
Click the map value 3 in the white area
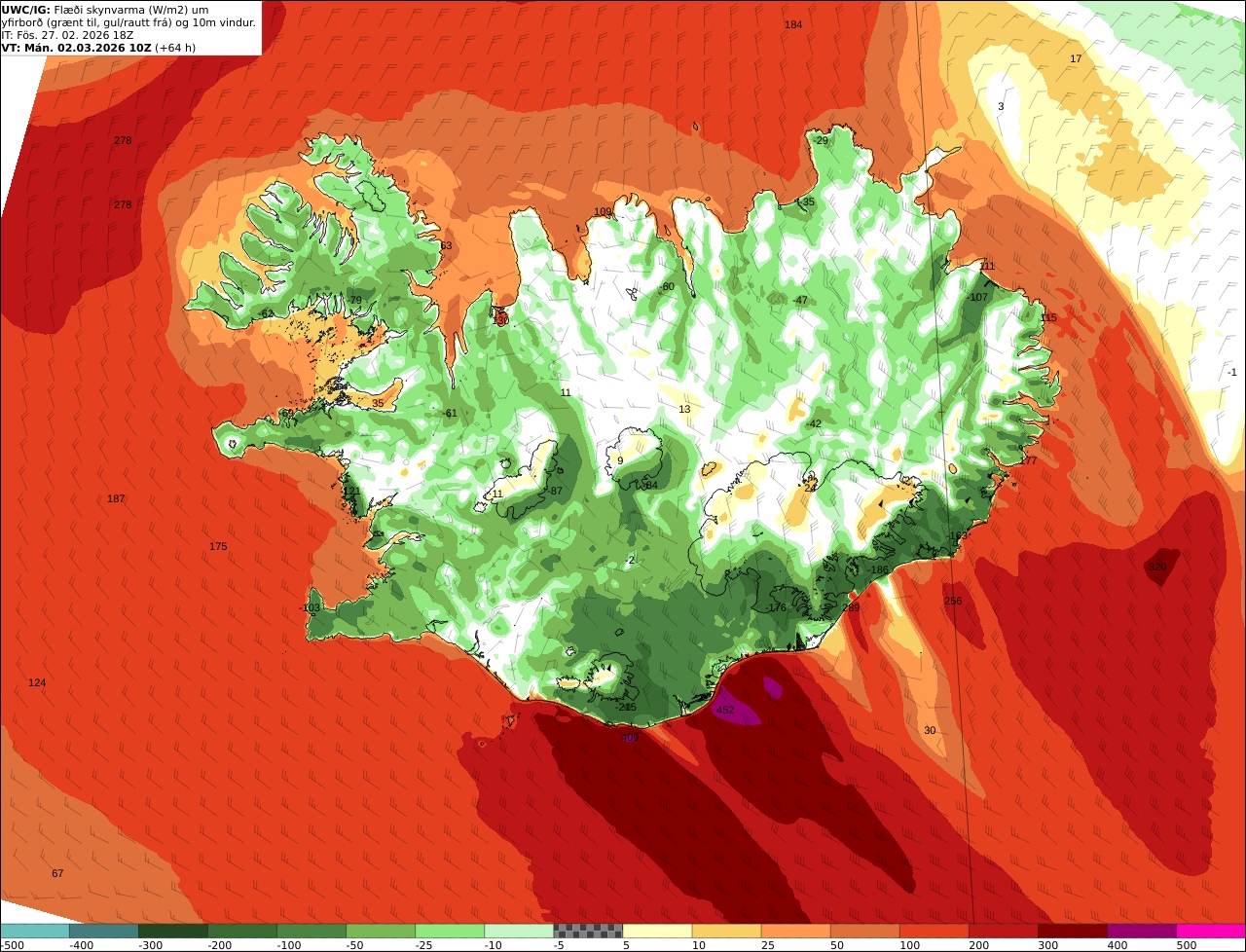pos(1001,106)
